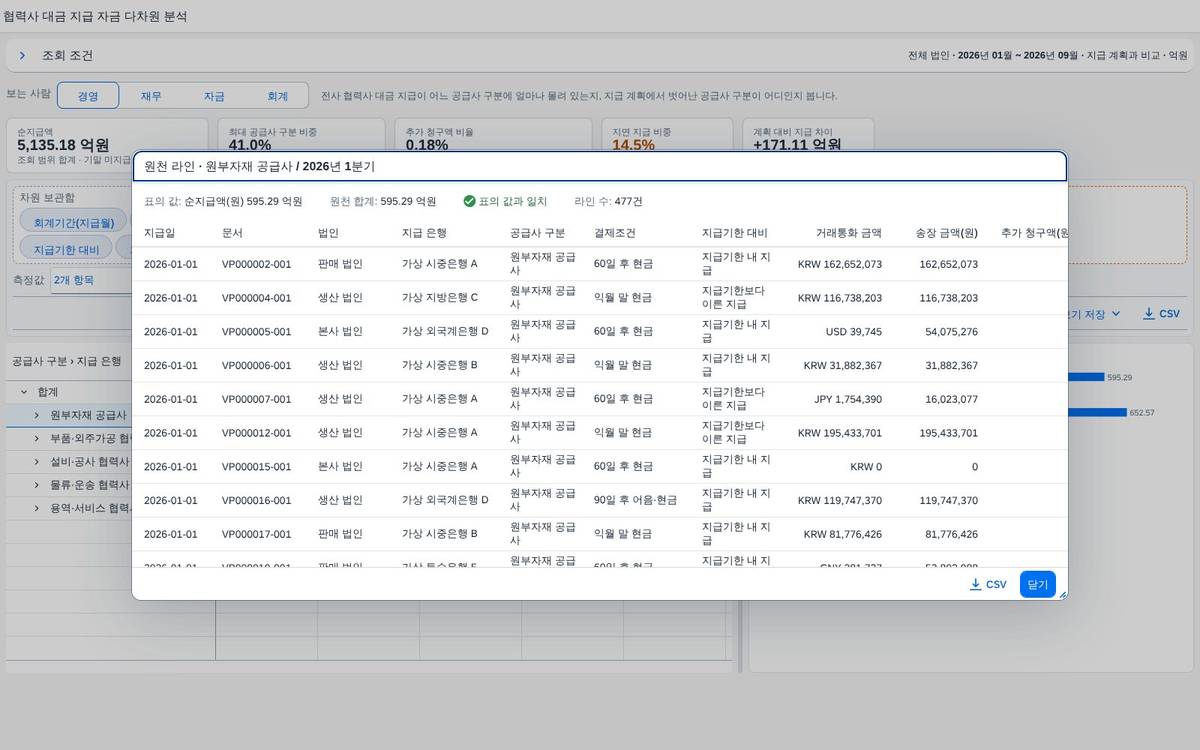Click document cell VP000016-001

tap(257, 500)
